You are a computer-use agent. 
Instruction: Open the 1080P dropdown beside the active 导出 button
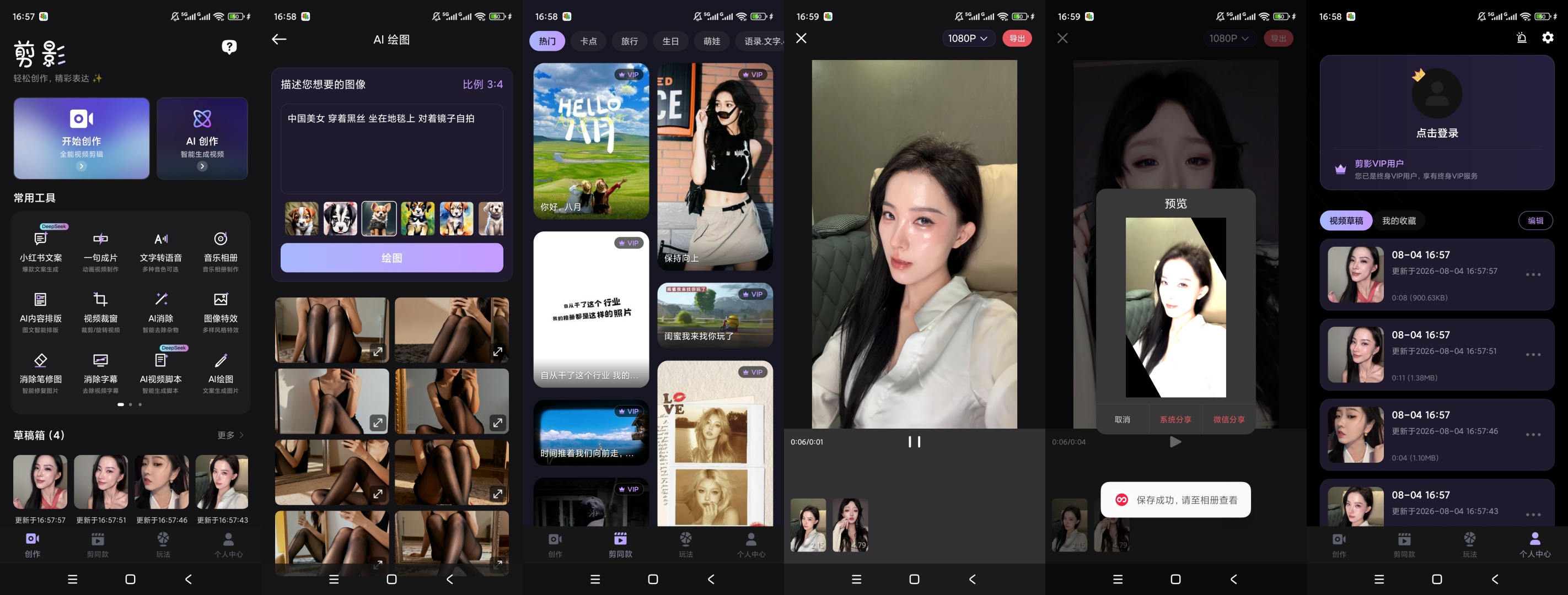click(x=969, y=39)
